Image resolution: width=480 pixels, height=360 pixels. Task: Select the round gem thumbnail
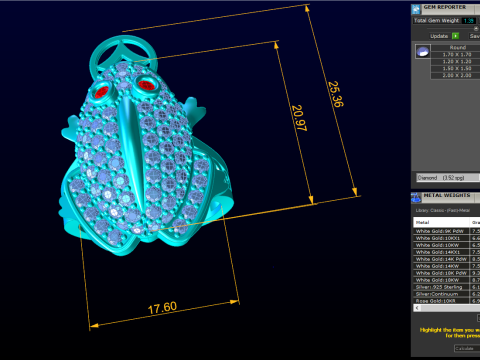point(423,51)
